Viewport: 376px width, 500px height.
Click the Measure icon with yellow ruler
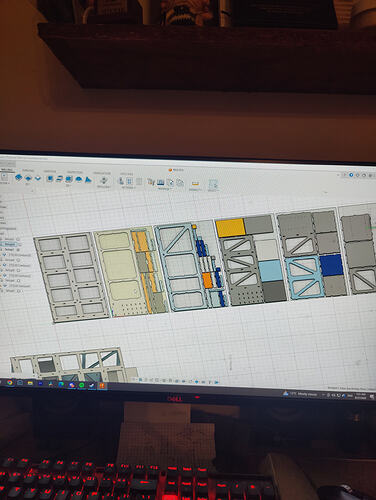click(x=195, y=183)
